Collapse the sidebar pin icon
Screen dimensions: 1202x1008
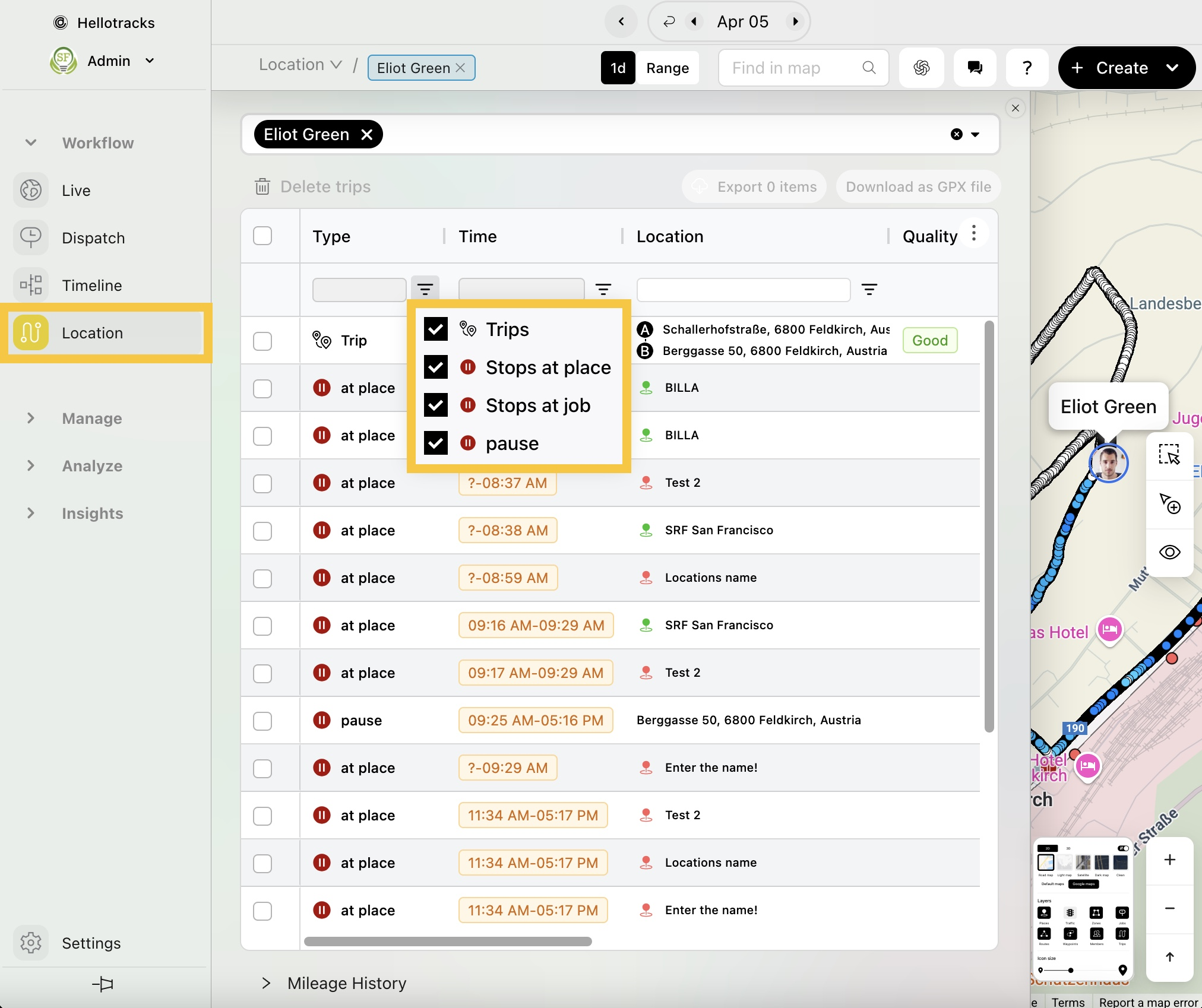click(103, 984)
